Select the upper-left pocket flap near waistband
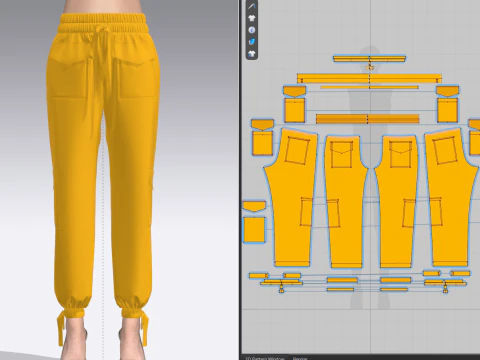This screenshot has height=360, width=480. (295, 91)
